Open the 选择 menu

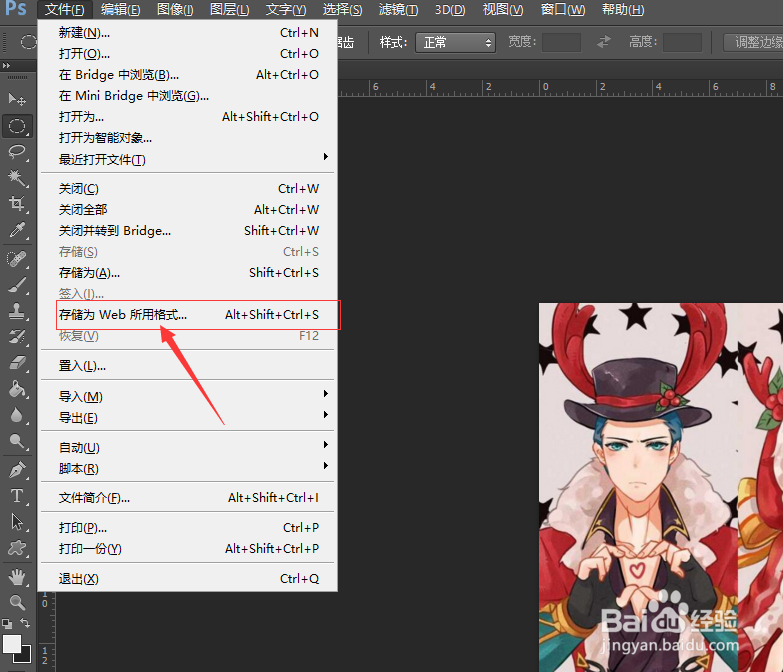[x=342, y=9]
